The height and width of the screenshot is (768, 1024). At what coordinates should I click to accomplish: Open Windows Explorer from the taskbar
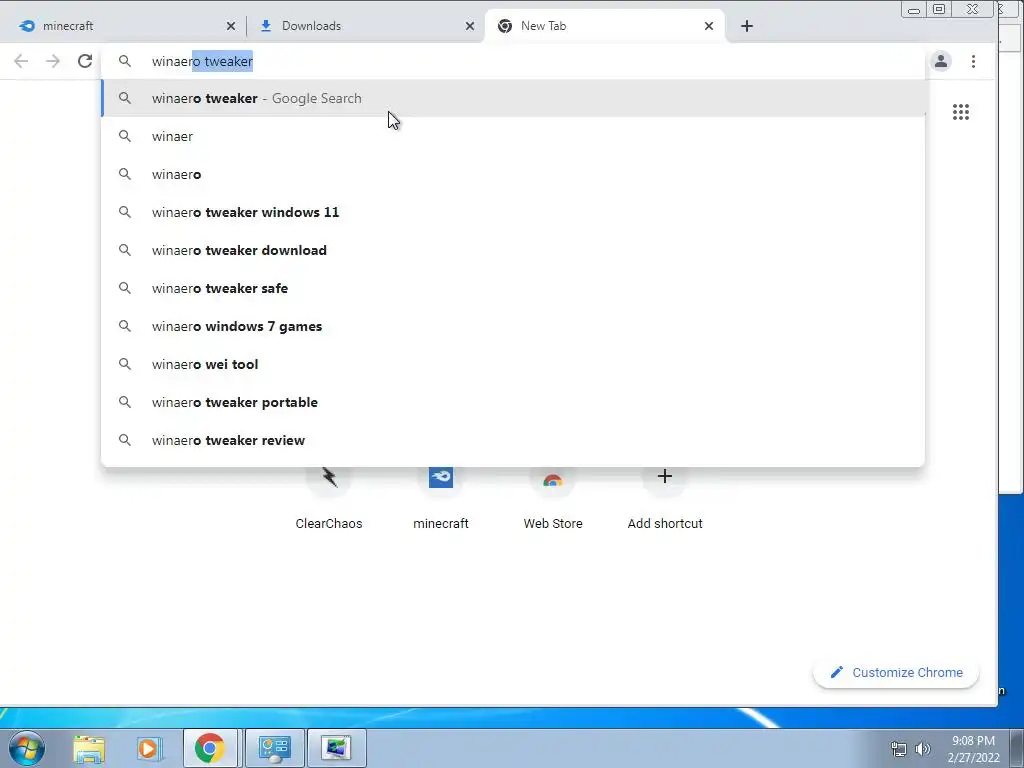click(x=89, y=748)
